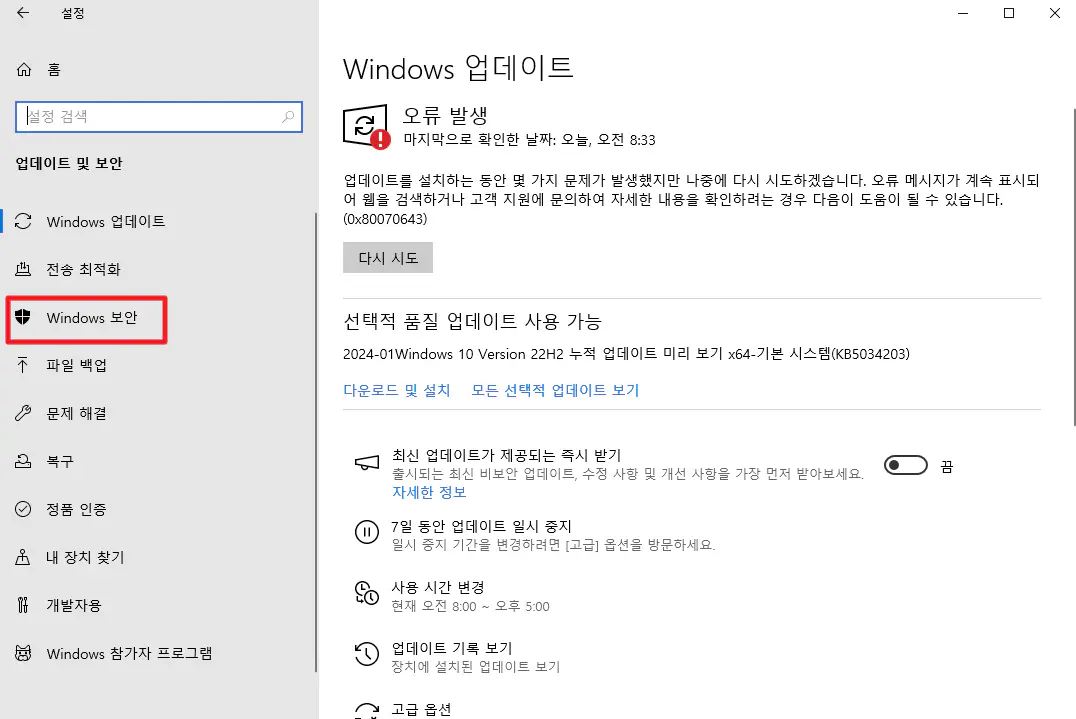This screenshot has height=719, width=1076.
Task: Click the 정품 인증 checkmark icon
Action: tap(23, 509)
